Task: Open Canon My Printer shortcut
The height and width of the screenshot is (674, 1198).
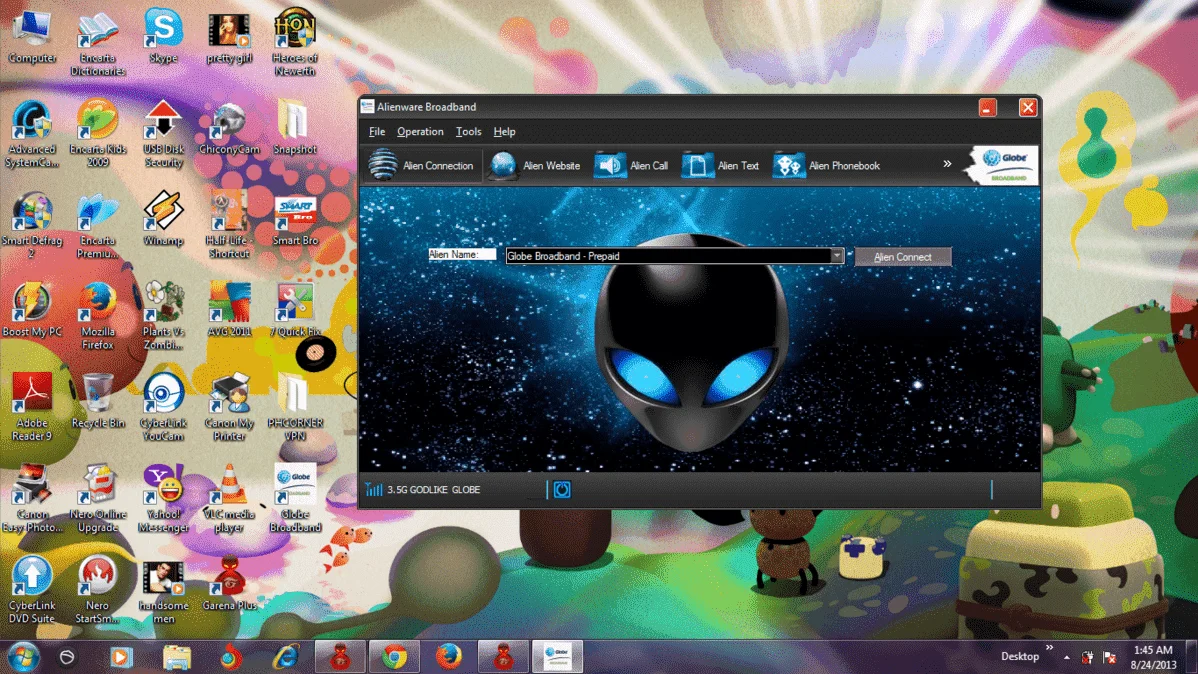Action: [229, 407]
